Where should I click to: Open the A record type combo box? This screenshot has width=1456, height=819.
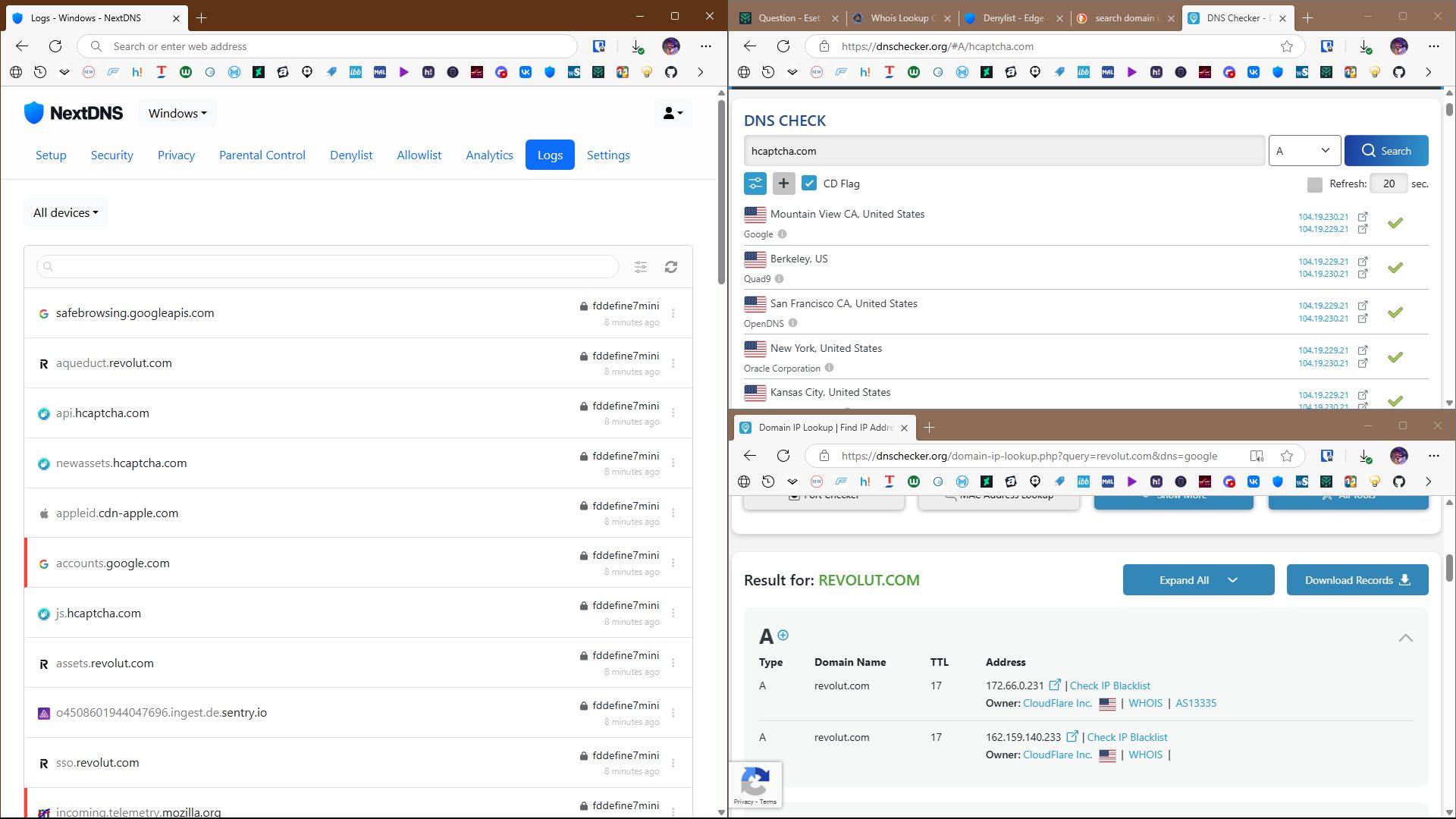[x=1304, y=150]
